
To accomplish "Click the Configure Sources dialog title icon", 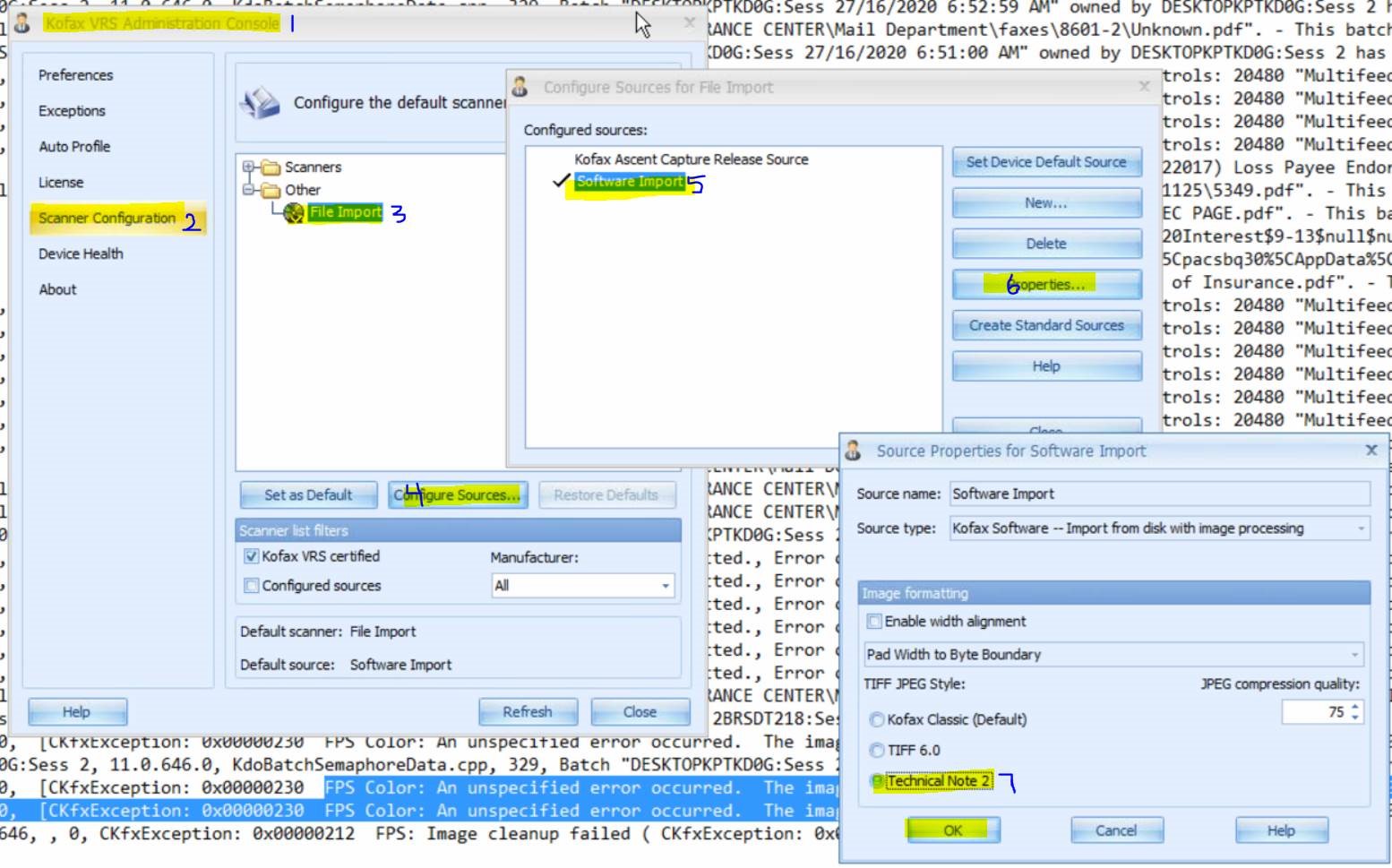I will pos(520,87).
